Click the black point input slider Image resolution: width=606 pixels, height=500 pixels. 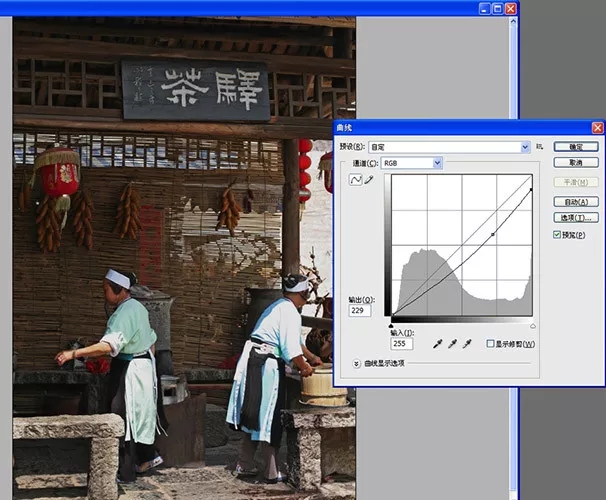[391, 326]
